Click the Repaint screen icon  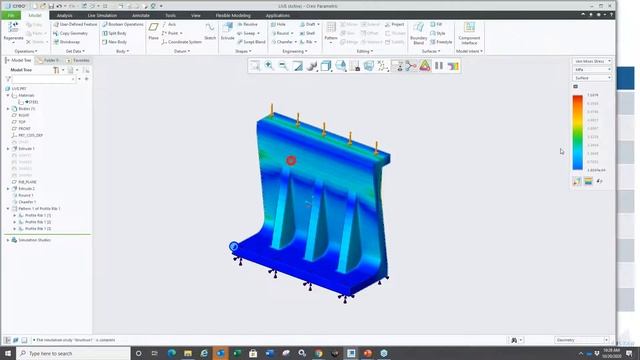click(298, 66)
